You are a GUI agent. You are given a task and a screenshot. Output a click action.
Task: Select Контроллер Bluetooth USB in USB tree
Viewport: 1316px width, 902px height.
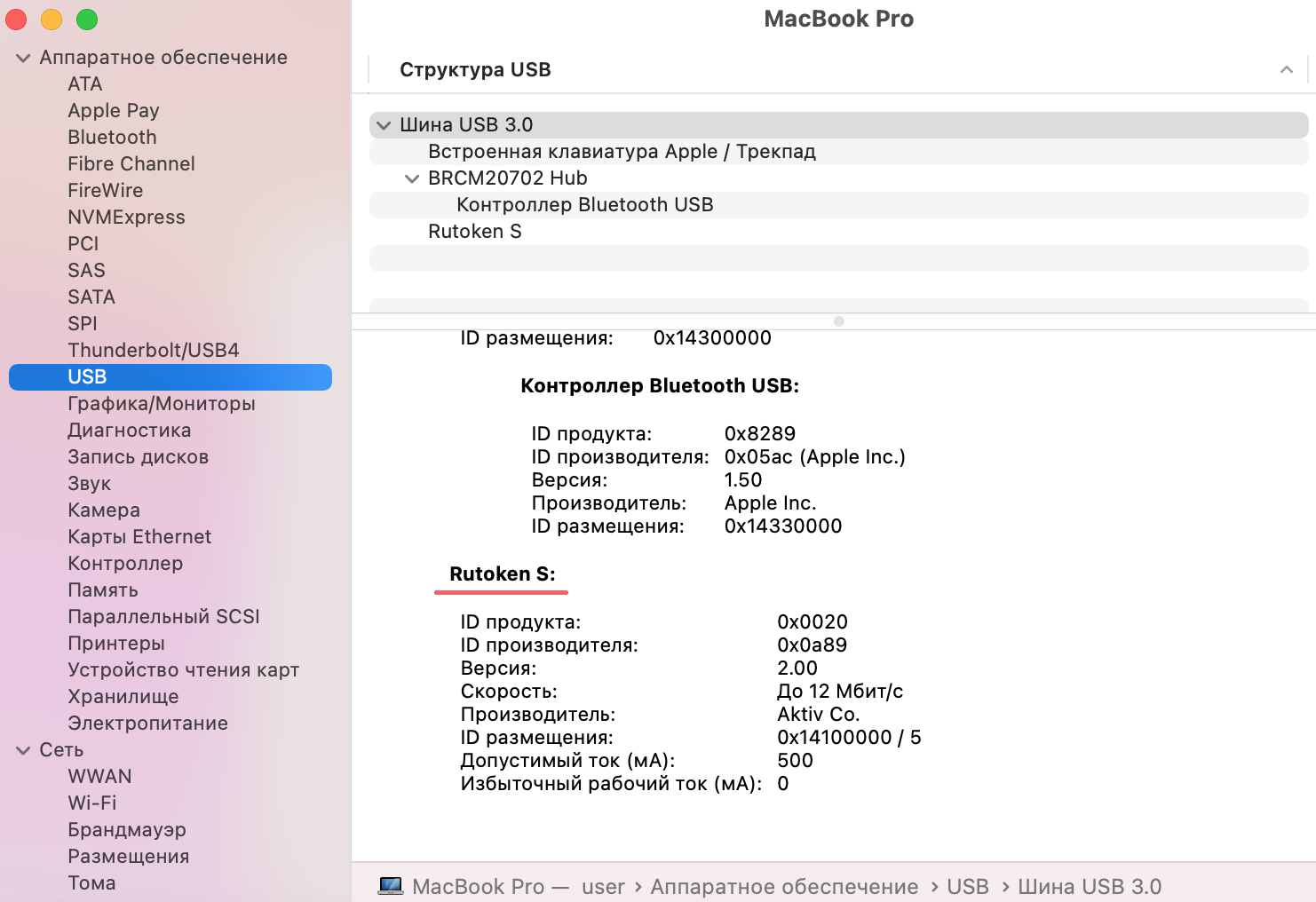click(x=838, y=205)
